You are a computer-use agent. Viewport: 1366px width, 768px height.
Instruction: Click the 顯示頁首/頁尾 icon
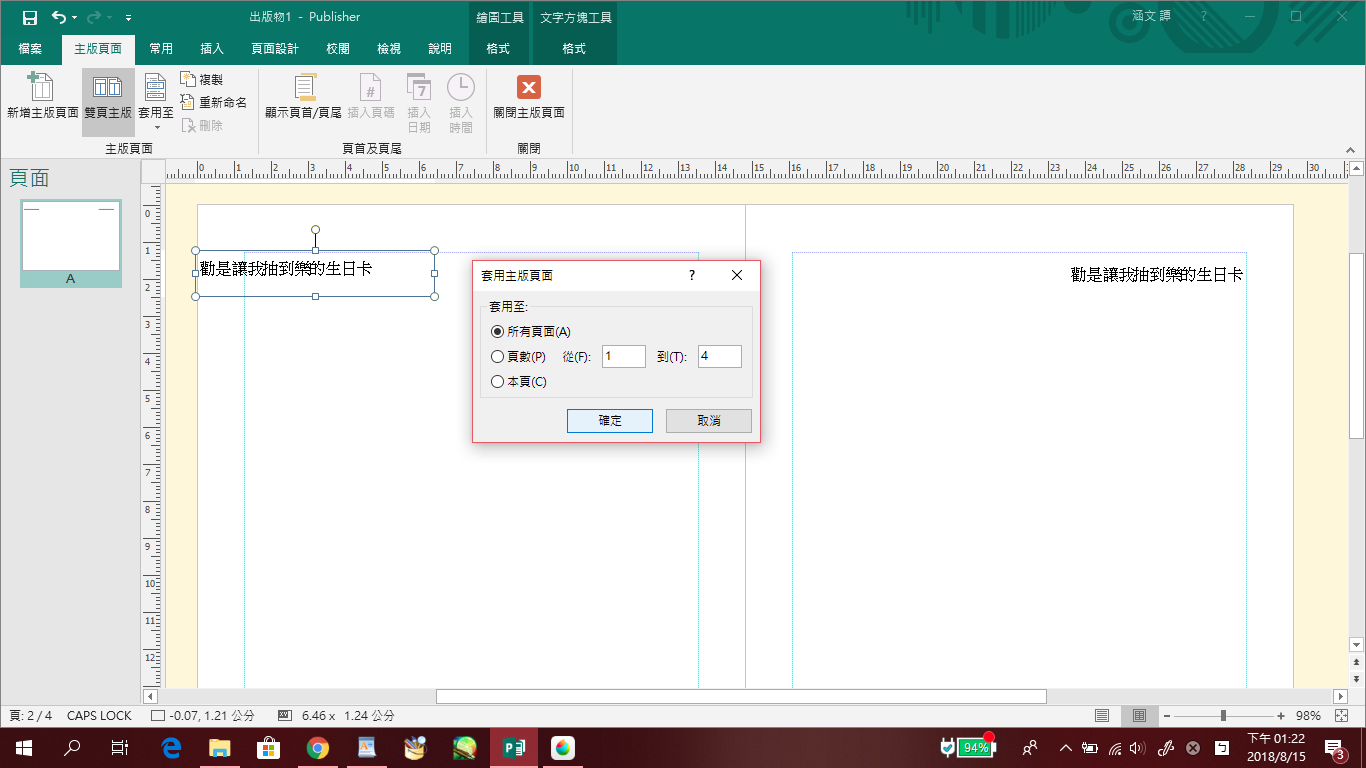coord(303,87)
